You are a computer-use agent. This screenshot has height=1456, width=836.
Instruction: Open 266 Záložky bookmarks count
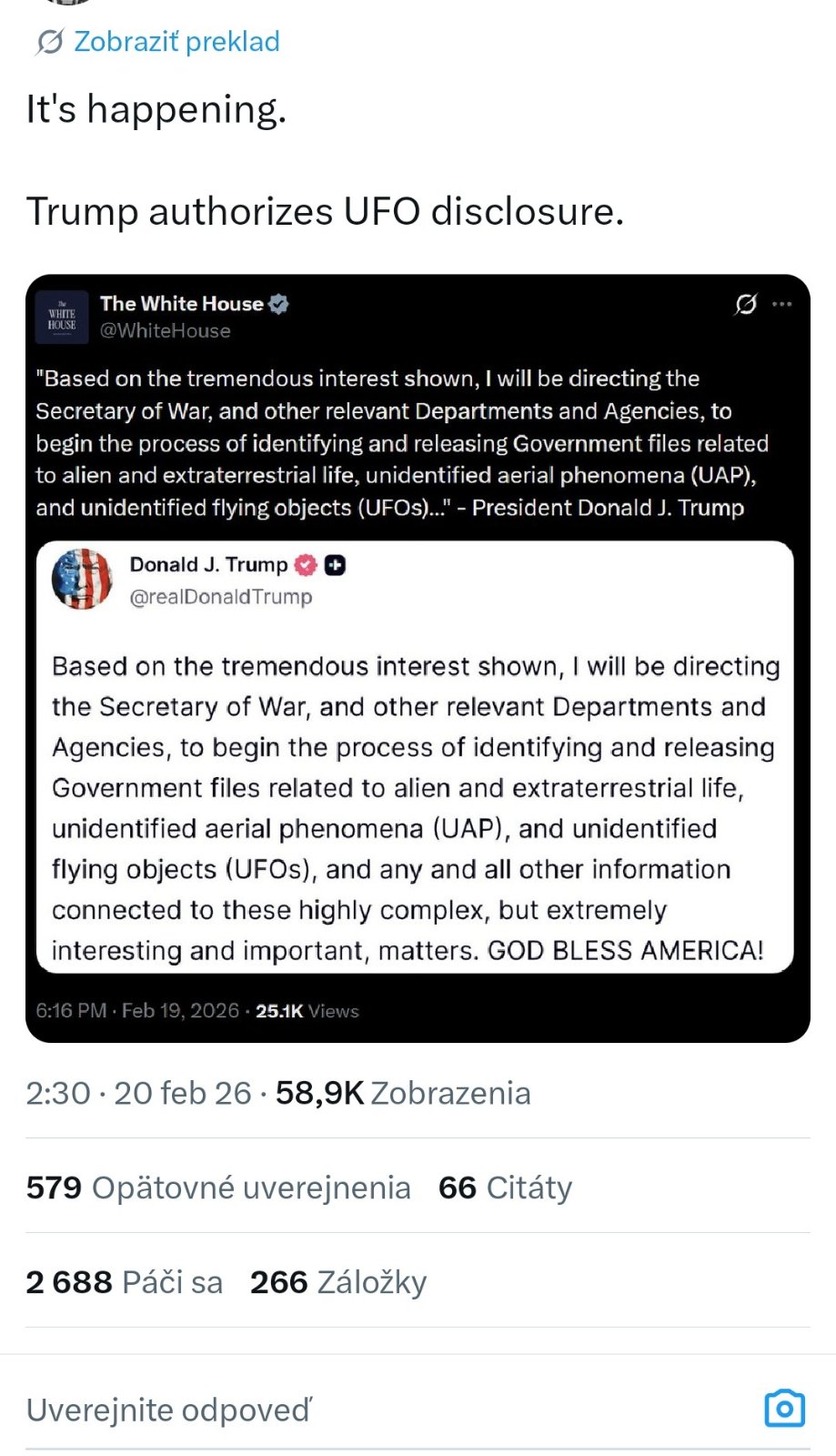click(338, 1282)
